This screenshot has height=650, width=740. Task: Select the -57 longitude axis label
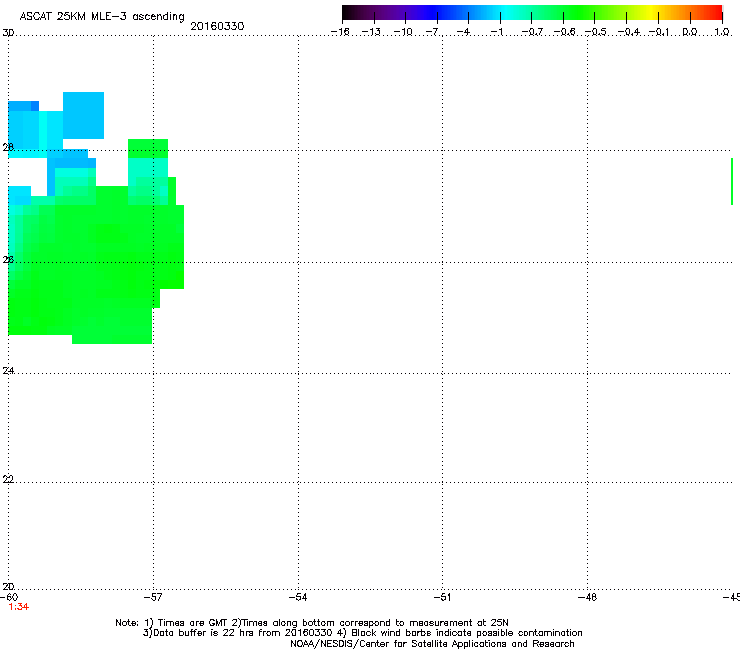[x=153, y=598]
